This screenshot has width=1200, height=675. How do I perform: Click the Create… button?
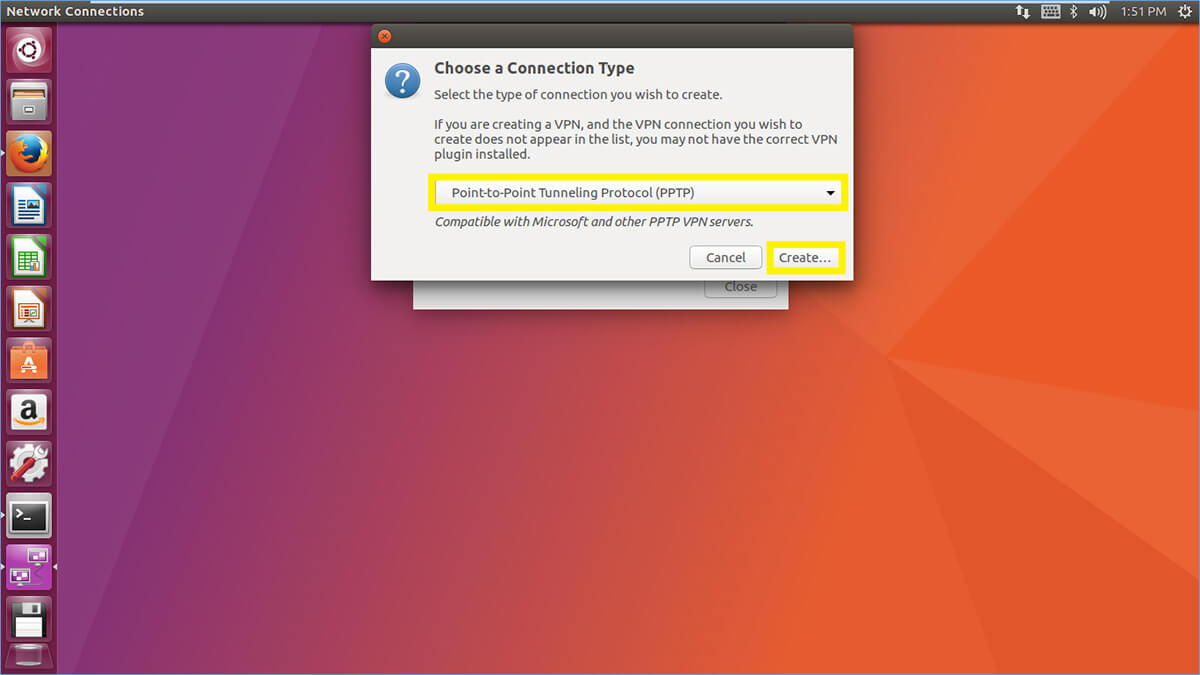click(805, 257)
